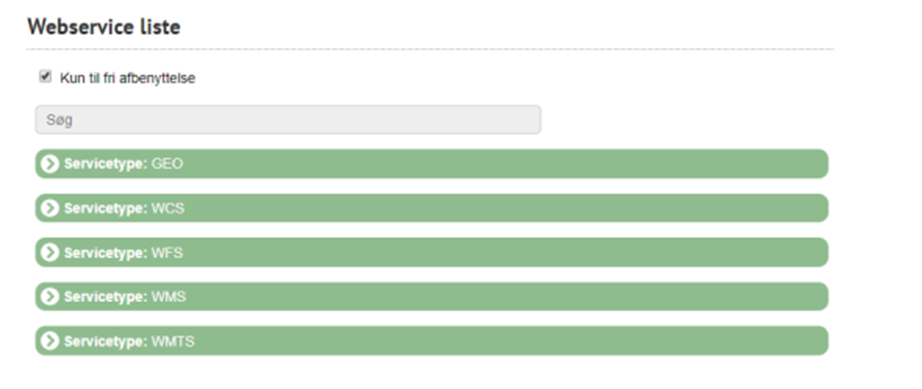Screen dimensions: 922x389
Task: Click the 'Webservice liste' heading
Action: (103, 26)
